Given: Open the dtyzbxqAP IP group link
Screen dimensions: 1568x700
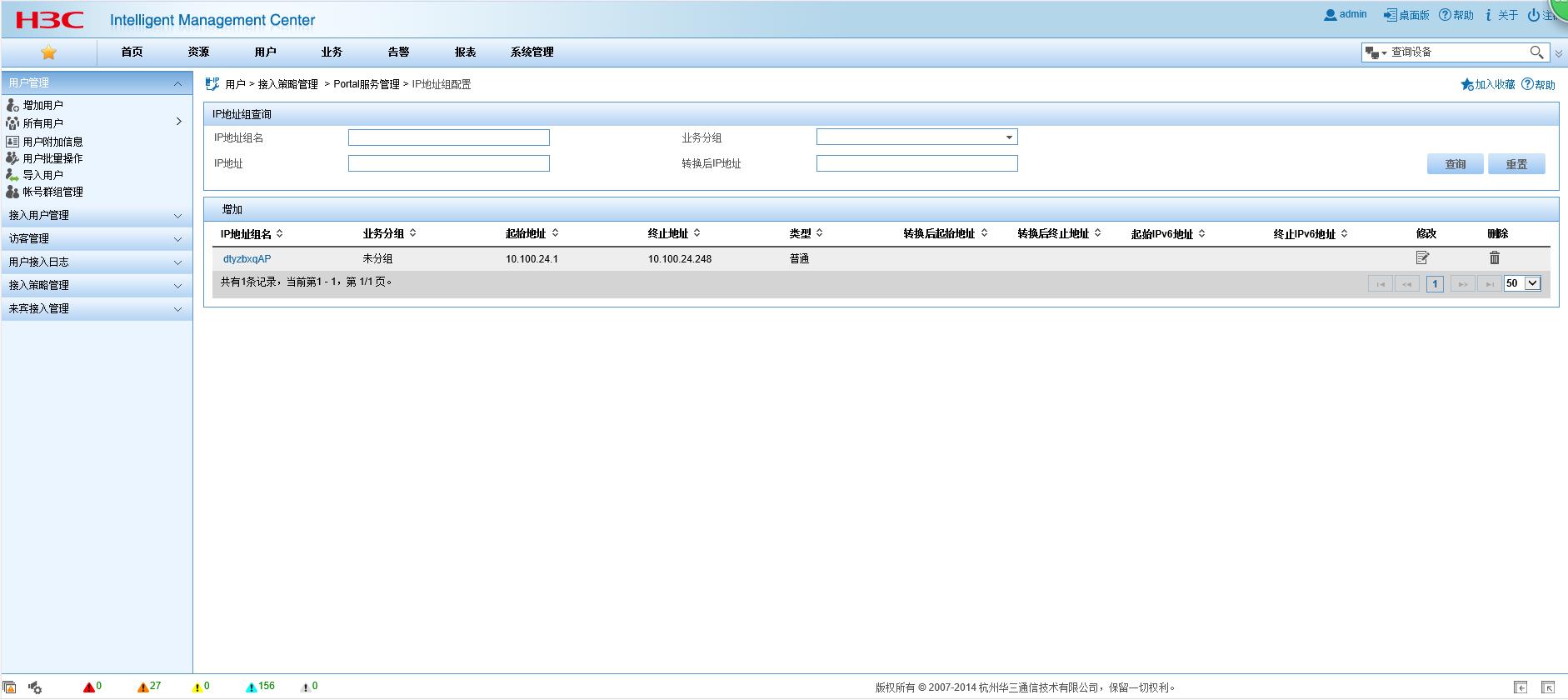Looking at the screenshot, I should (x=247, y=259).
